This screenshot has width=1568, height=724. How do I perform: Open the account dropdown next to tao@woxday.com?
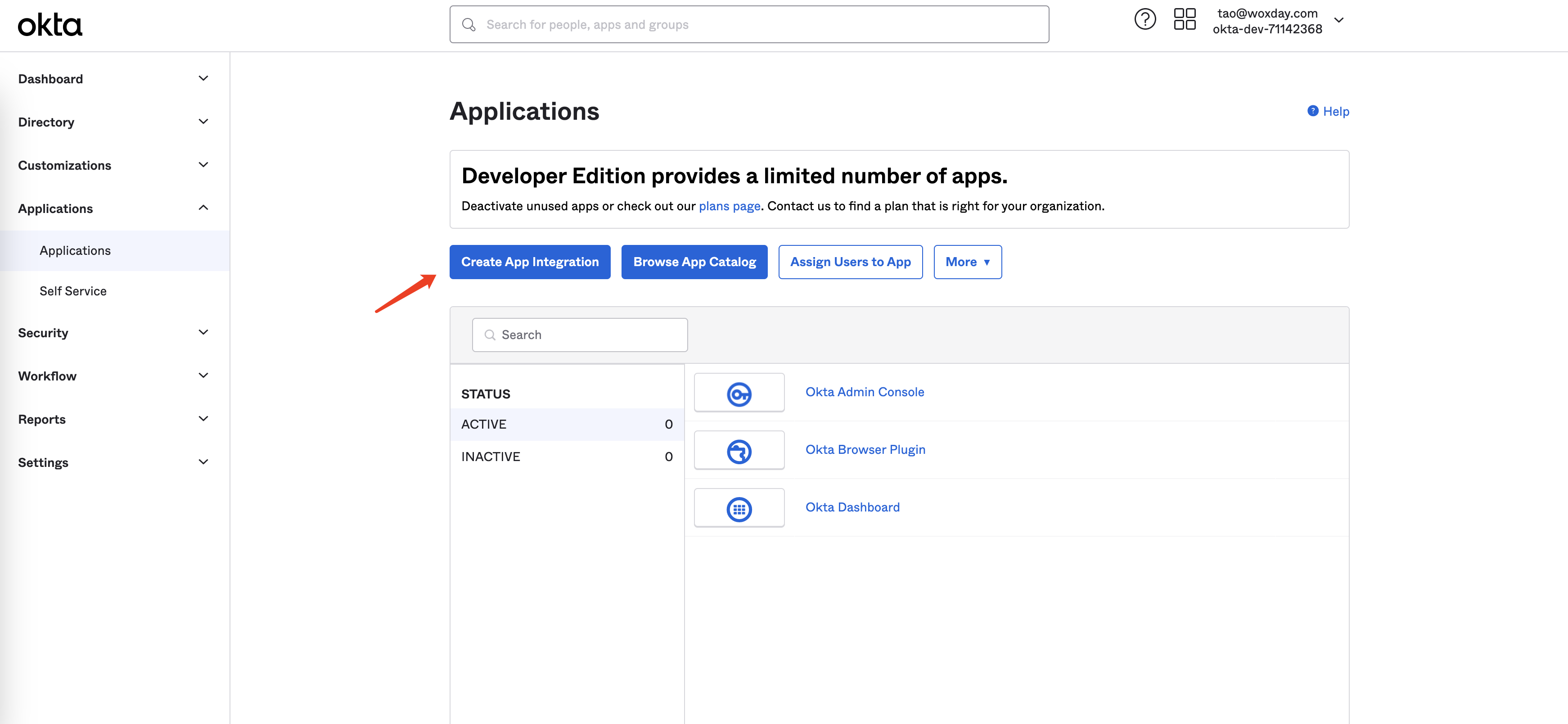1339,20
